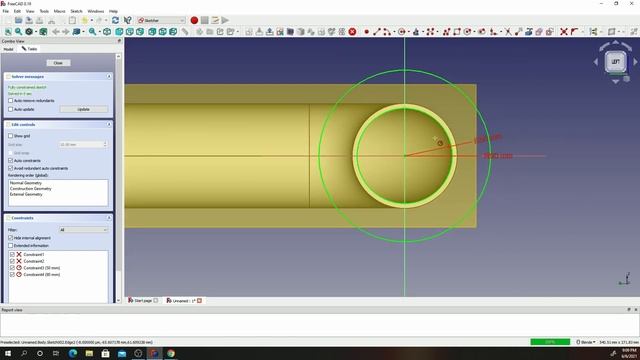This screenshot has height=360, width=640.
Task: Open the Sketch menu
Action: point(76,11)
